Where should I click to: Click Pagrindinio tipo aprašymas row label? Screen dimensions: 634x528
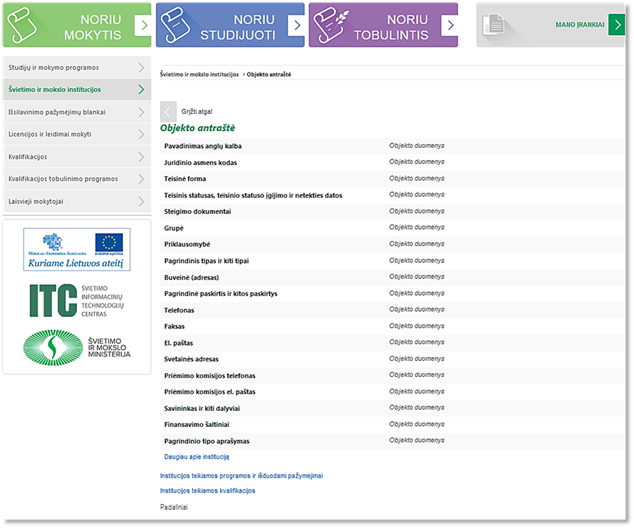tap(207, 441)
